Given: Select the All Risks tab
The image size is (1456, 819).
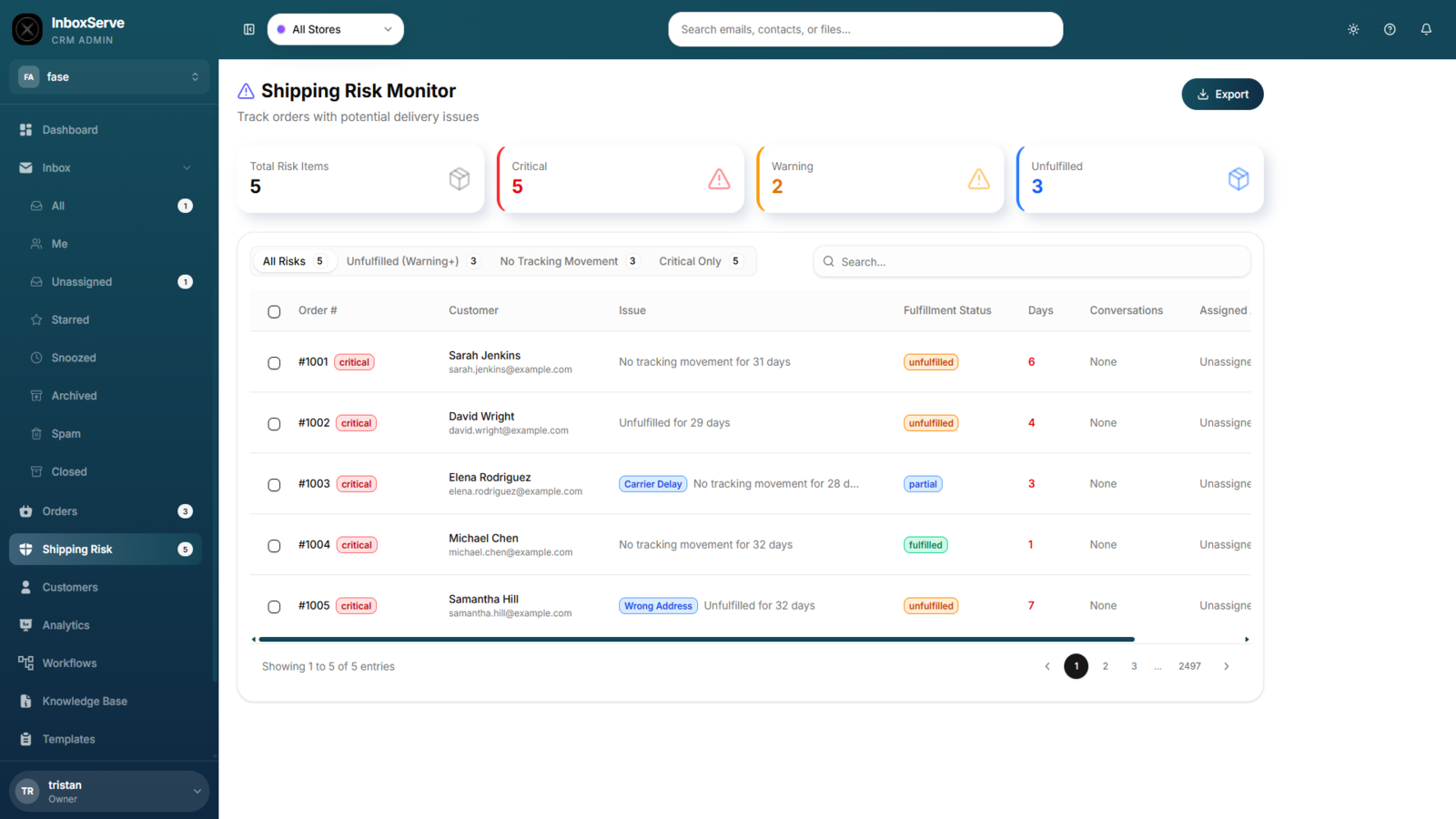Looking at the screenshot, I should coord(293,262).
